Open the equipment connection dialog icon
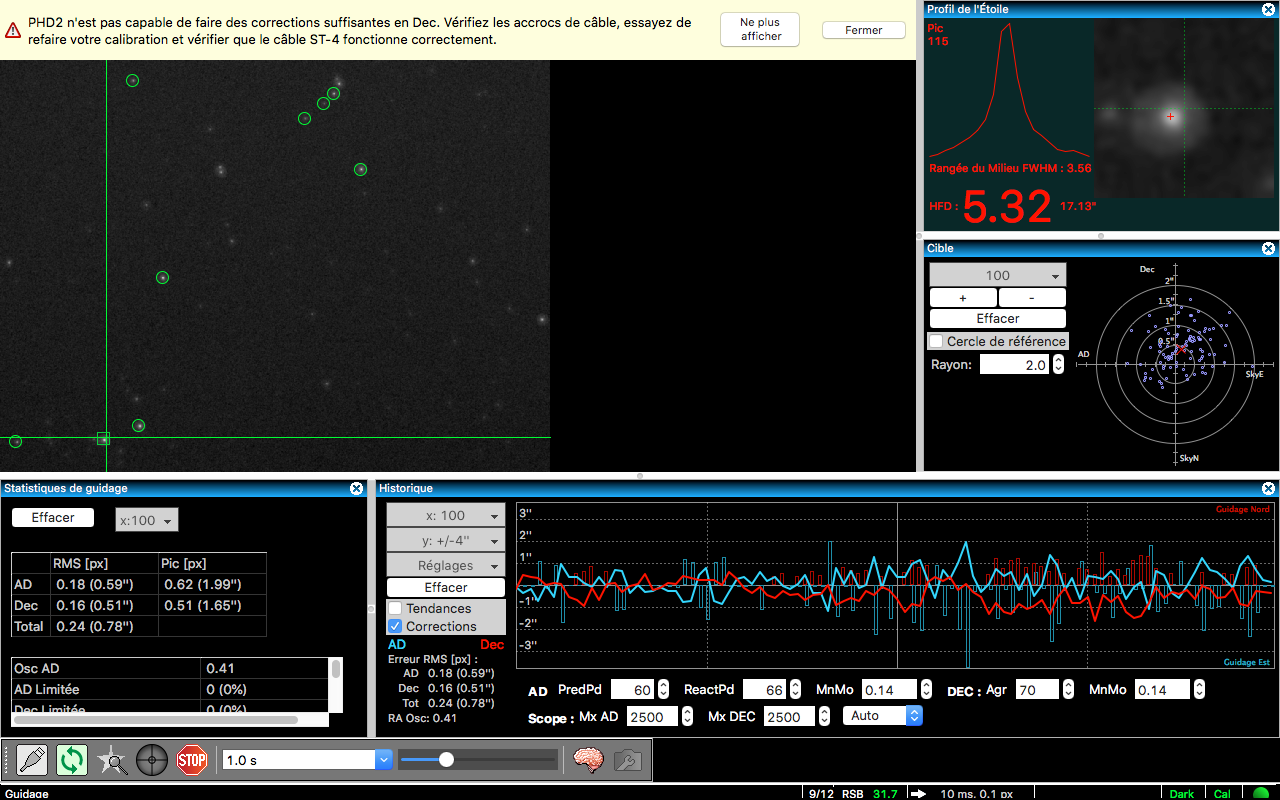The height and width of the screenshot is (800, 1280). [x=32, y=760]
